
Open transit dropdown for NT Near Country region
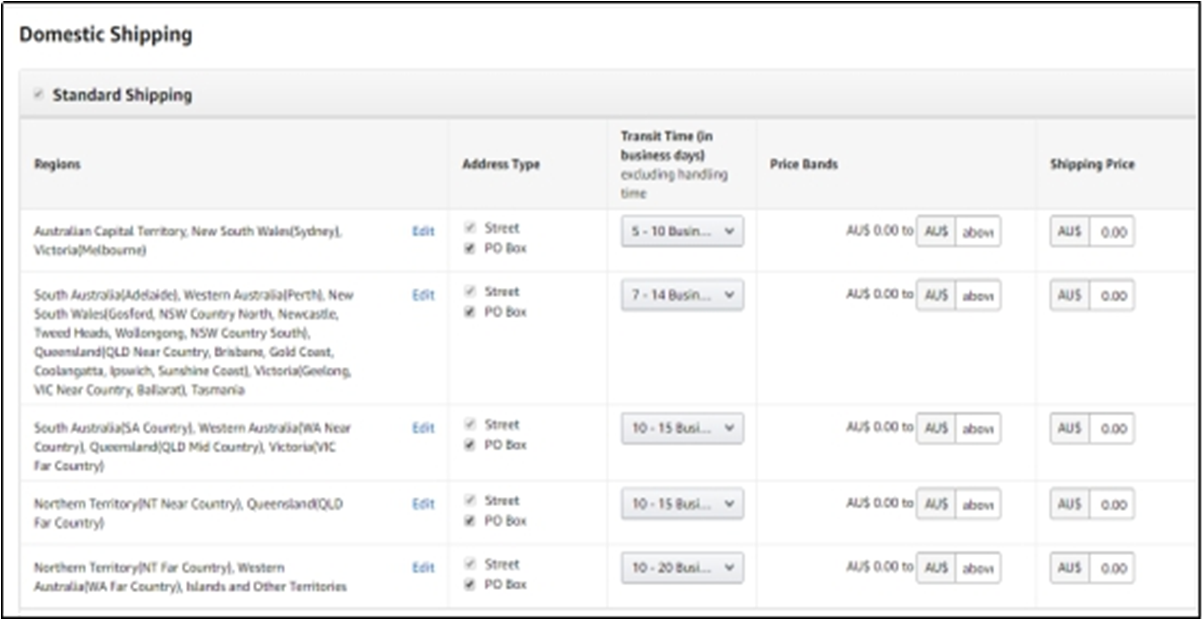click(682, 504)
